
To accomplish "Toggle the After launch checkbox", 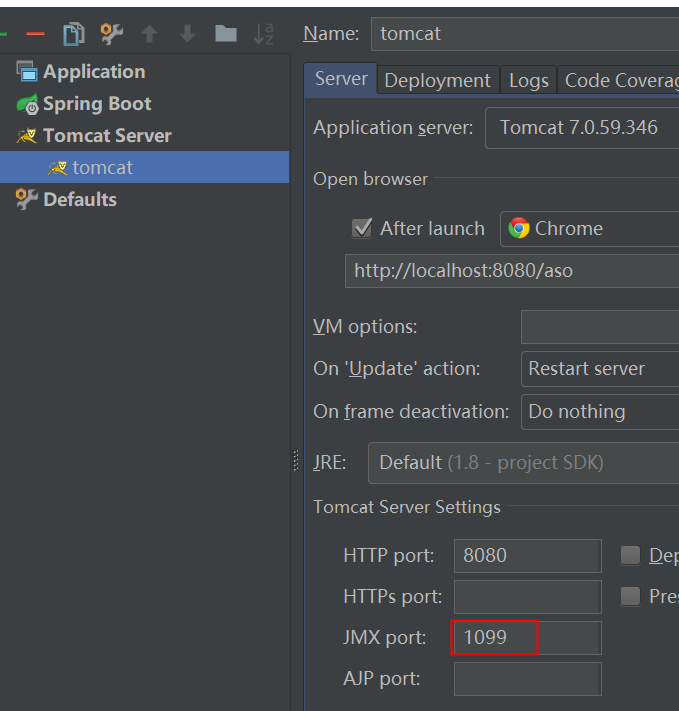I will [362, 228].
